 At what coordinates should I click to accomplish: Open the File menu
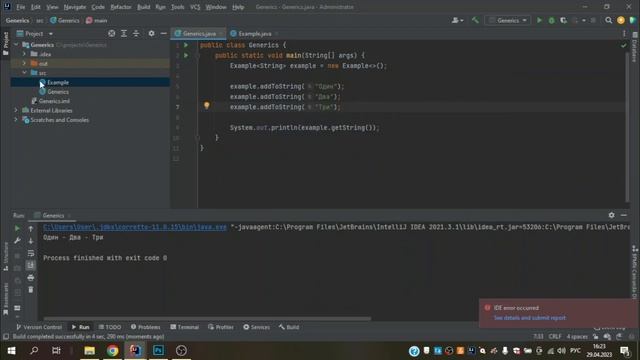[x=20, y=7]
